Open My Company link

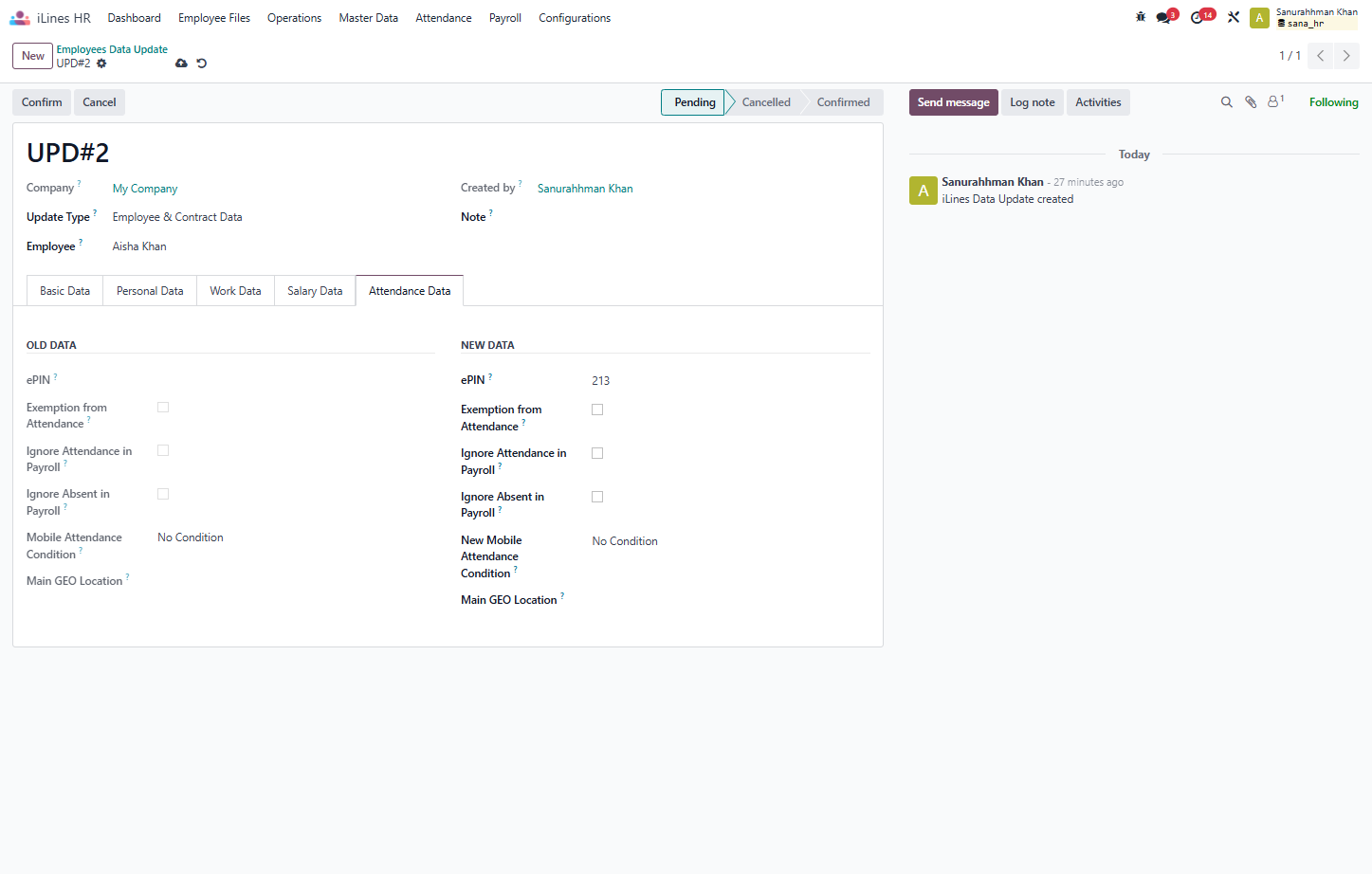pos(145,189)
